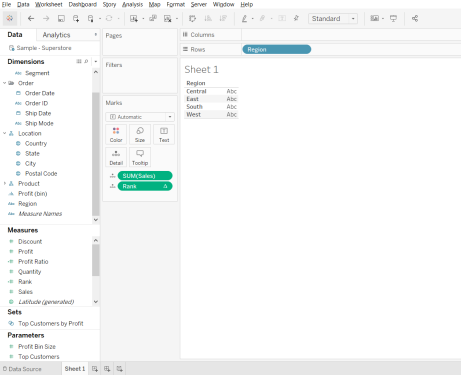Screen dimensions: 461x375
Task: Click the Dimensions search magnifier icon
Action: (x=86, y=61)
